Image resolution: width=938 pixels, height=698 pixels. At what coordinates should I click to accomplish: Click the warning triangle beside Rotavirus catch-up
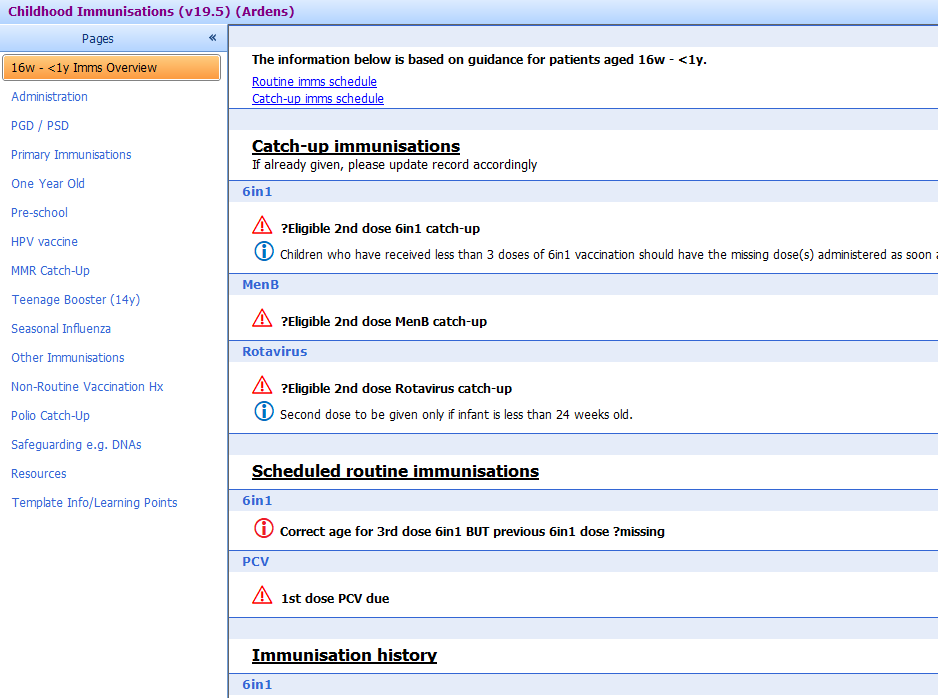tap(262, 385)
